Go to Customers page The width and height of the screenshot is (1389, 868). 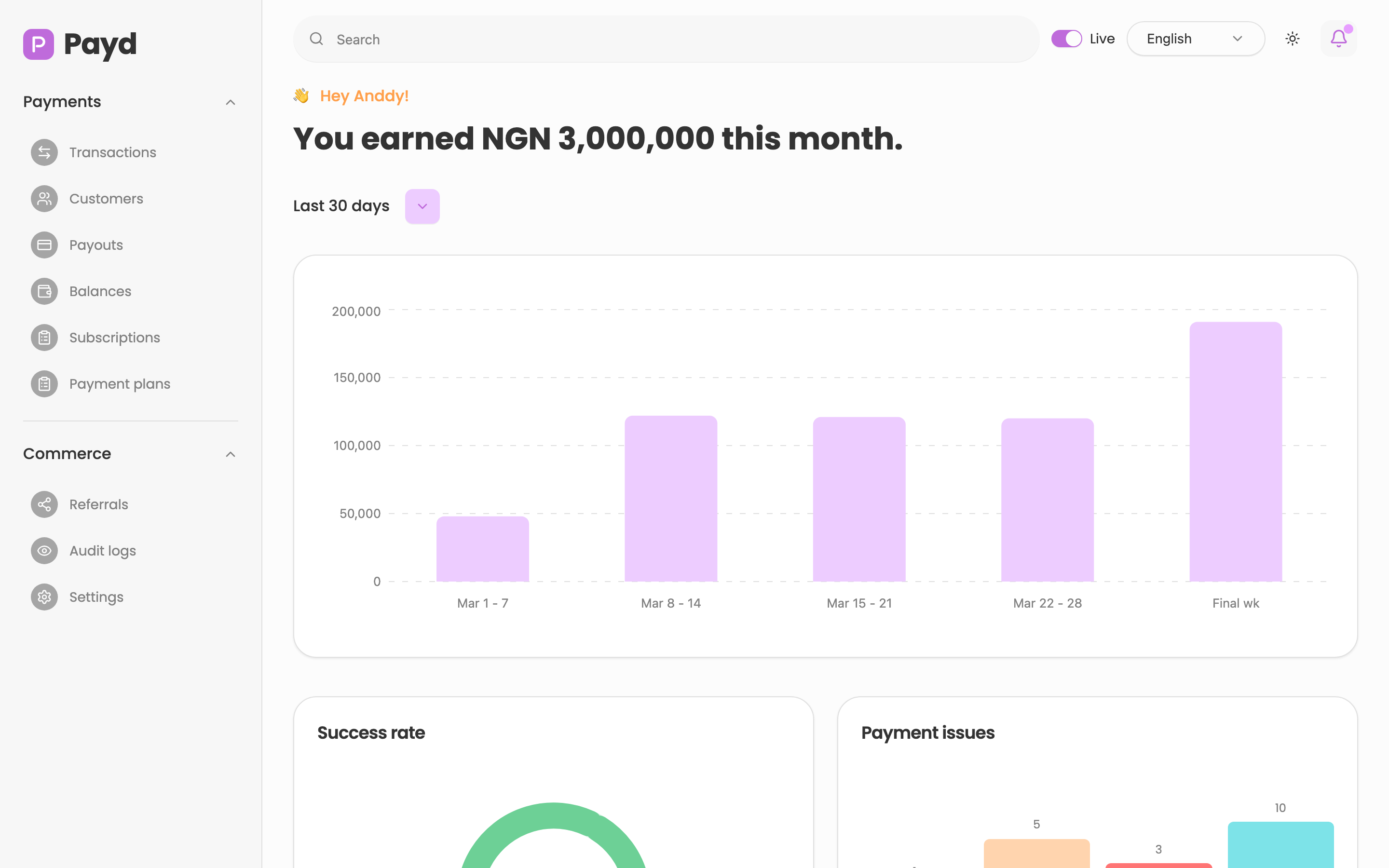(x=106, y=199)
